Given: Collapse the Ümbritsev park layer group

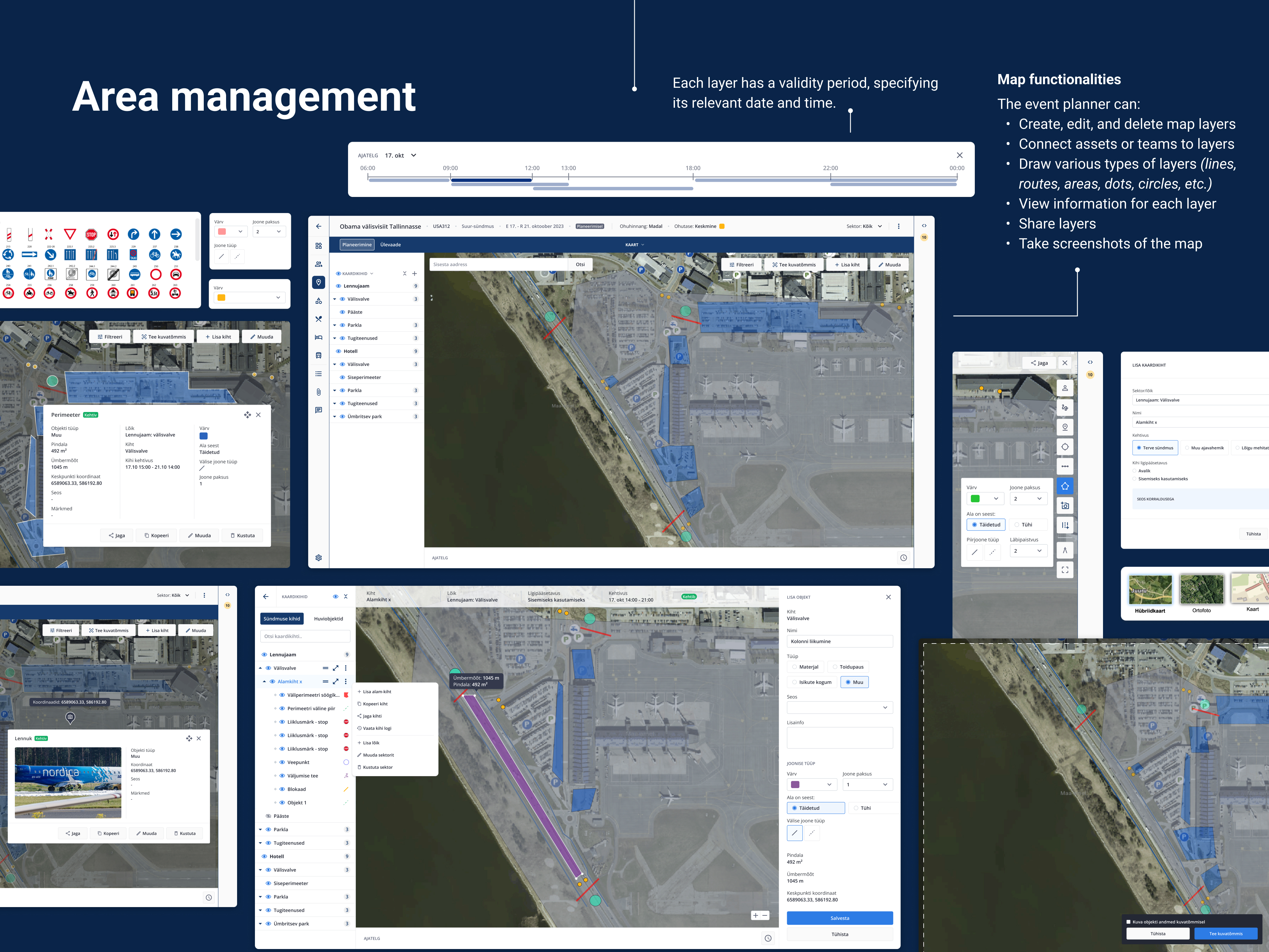Looking at the screenshot, I should (x=334, y=416).
